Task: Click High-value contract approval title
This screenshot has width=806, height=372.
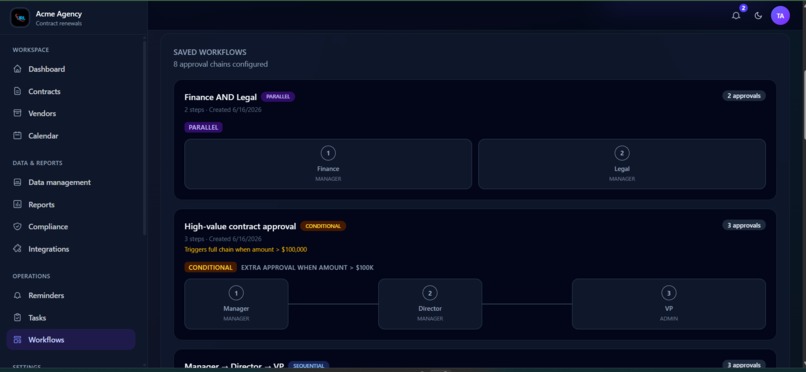Action: [x=240, y=227]
